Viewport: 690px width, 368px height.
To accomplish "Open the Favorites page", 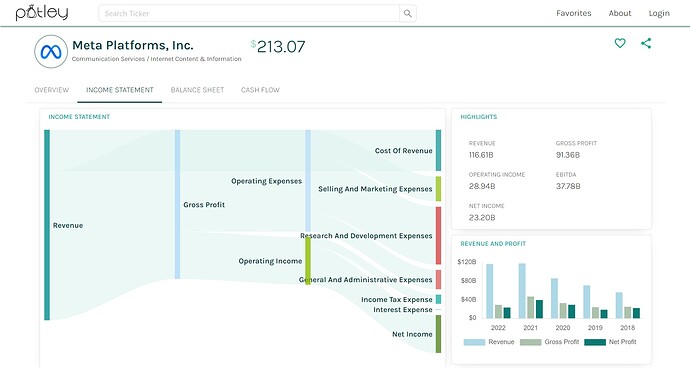I will (x=573, y=13).
